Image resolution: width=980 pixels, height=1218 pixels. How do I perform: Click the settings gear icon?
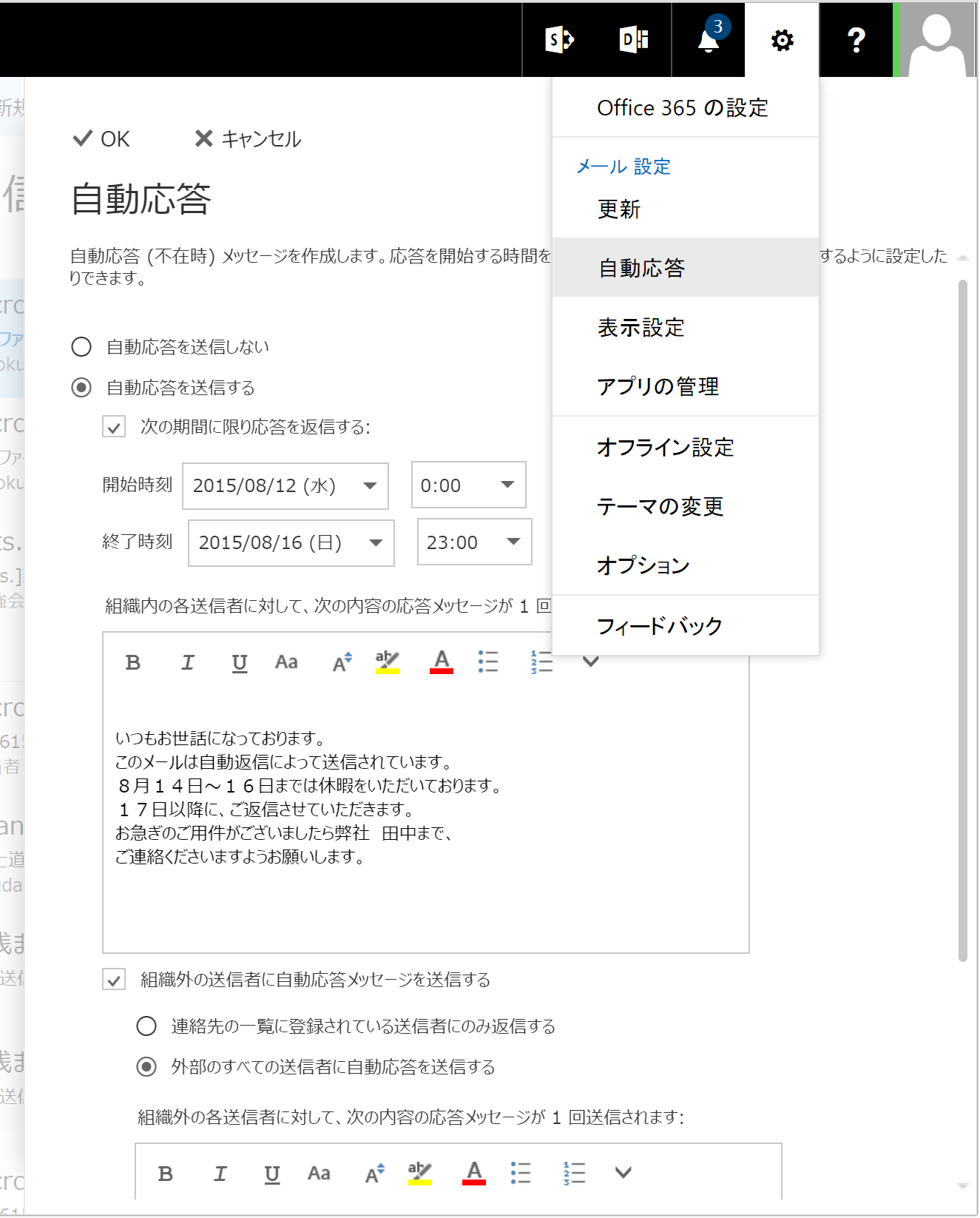click(x=782, y=39)
